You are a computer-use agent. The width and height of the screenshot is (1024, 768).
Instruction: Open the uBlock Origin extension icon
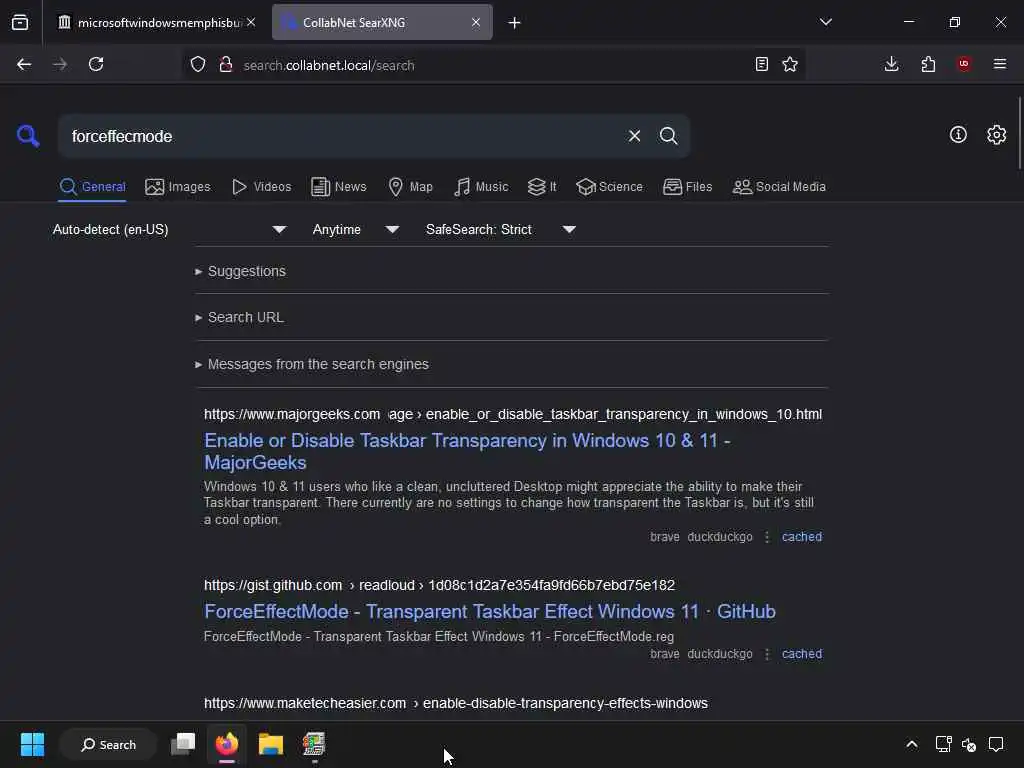(964, 64)
